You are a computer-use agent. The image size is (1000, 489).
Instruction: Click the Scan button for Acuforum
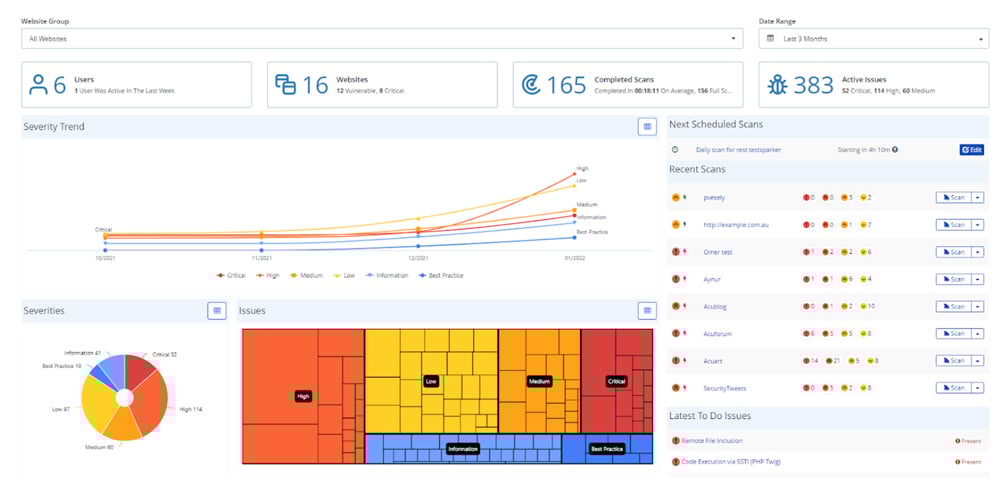point(953,334)
